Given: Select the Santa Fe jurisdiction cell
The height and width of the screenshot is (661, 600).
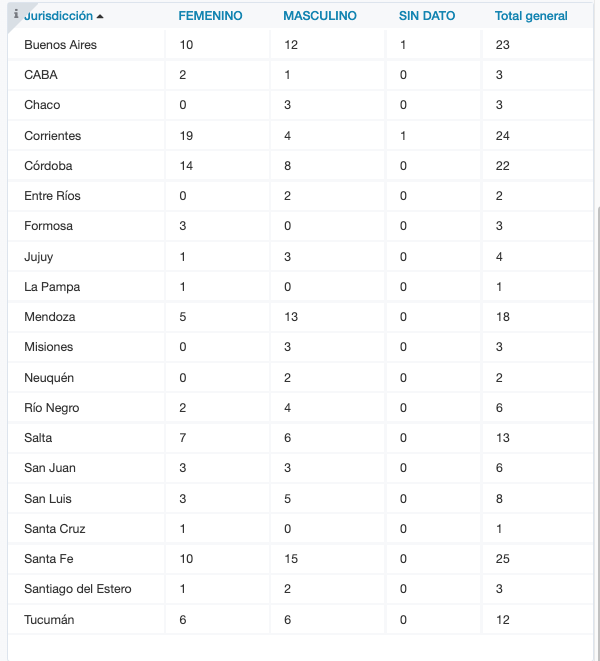Looking at the screenshot, I should 47,559.
